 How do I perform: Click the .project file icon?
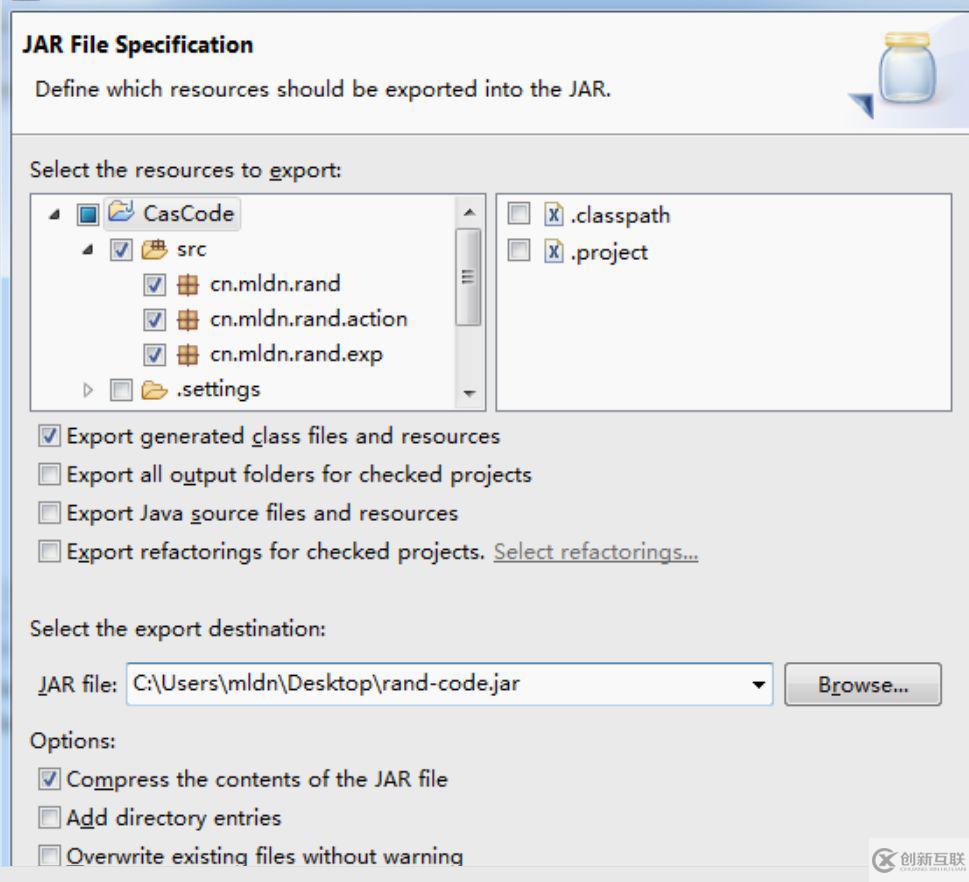554,252
